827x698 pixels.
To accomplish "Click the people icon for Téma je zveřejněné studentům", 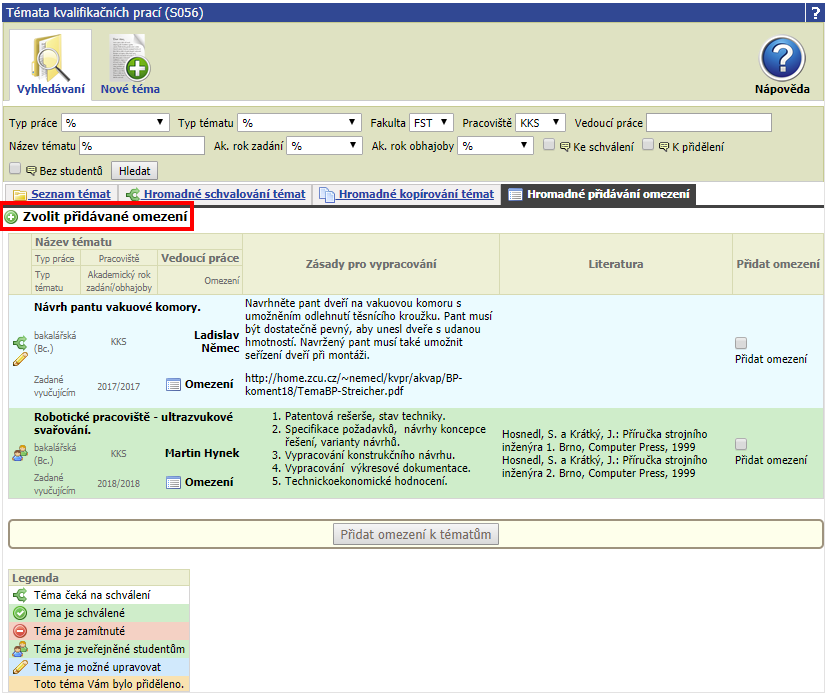I will 20,649.
